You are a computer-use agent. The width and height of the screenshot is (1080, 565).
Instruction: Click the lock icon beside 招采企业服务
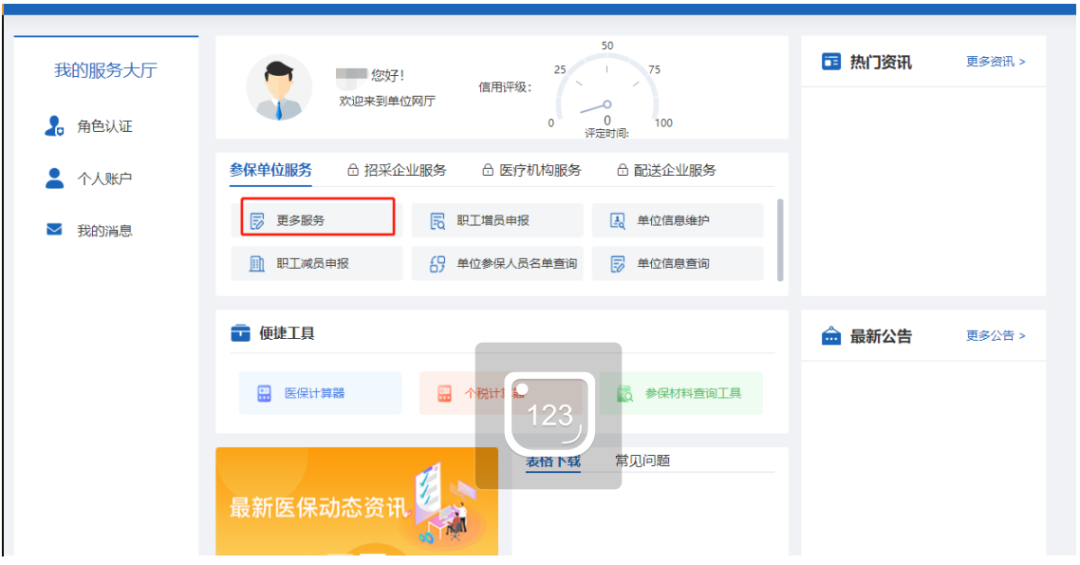353,170
